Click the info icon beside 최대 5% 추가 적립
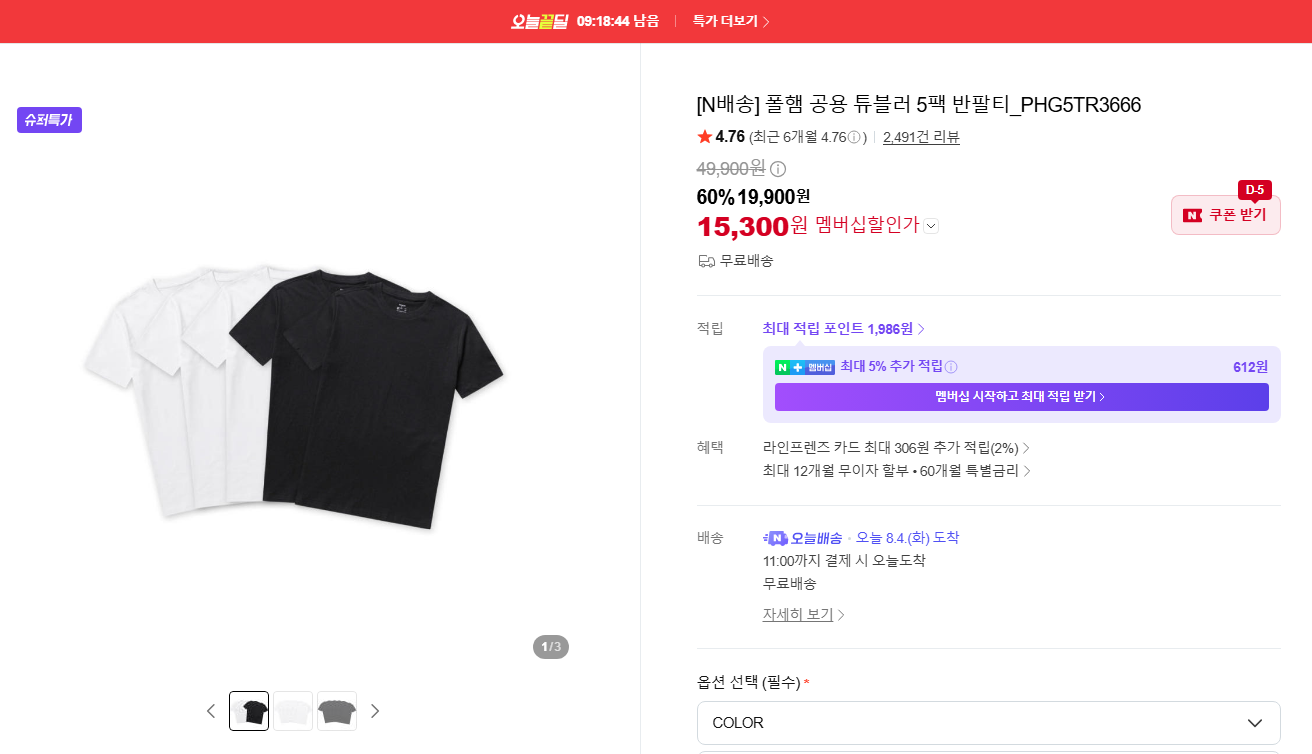Viewport: 1312px width, 754px height. (951, 367)
